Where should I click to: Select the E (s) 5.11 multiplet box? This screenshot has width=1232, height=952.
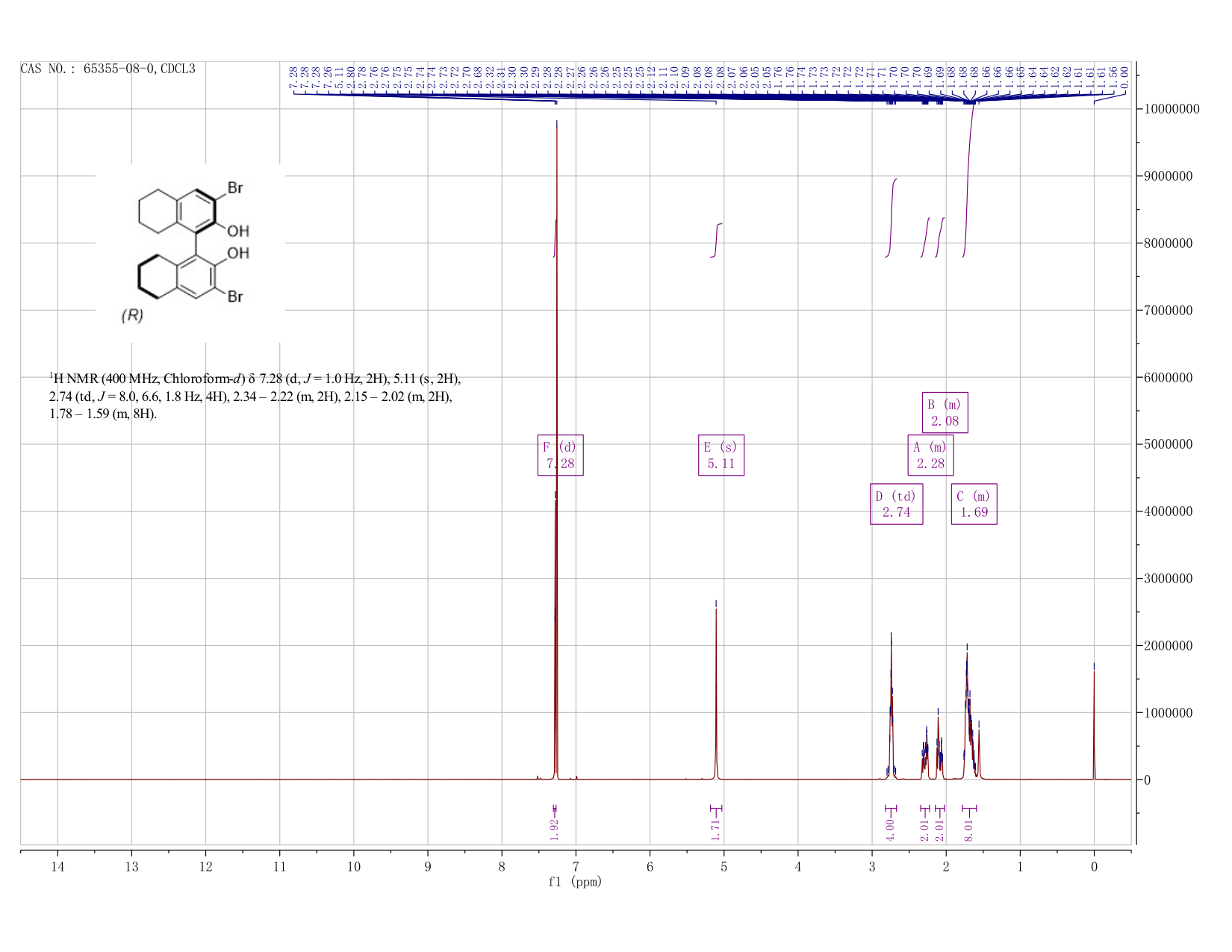721,455
